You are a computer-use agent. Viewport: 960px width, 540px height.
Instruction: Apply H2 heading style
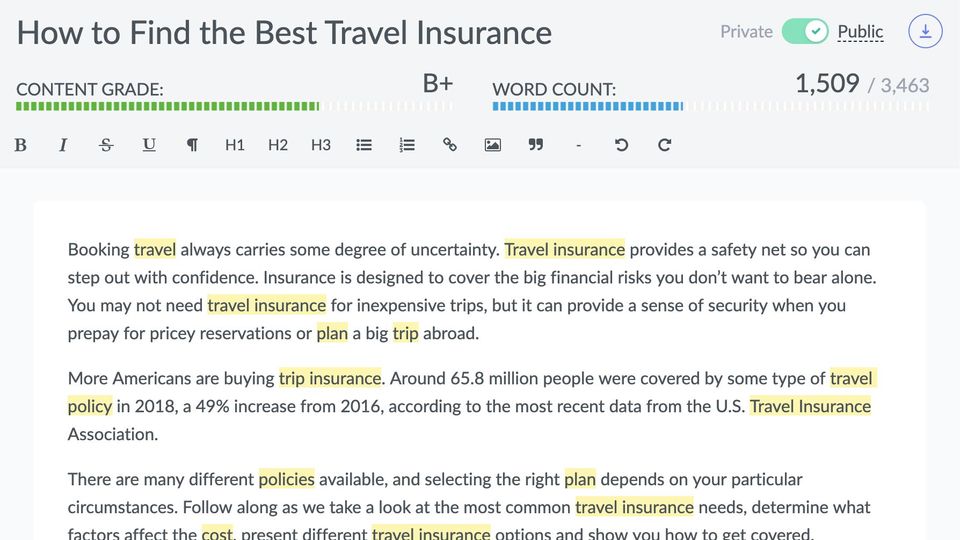(278, 145)
